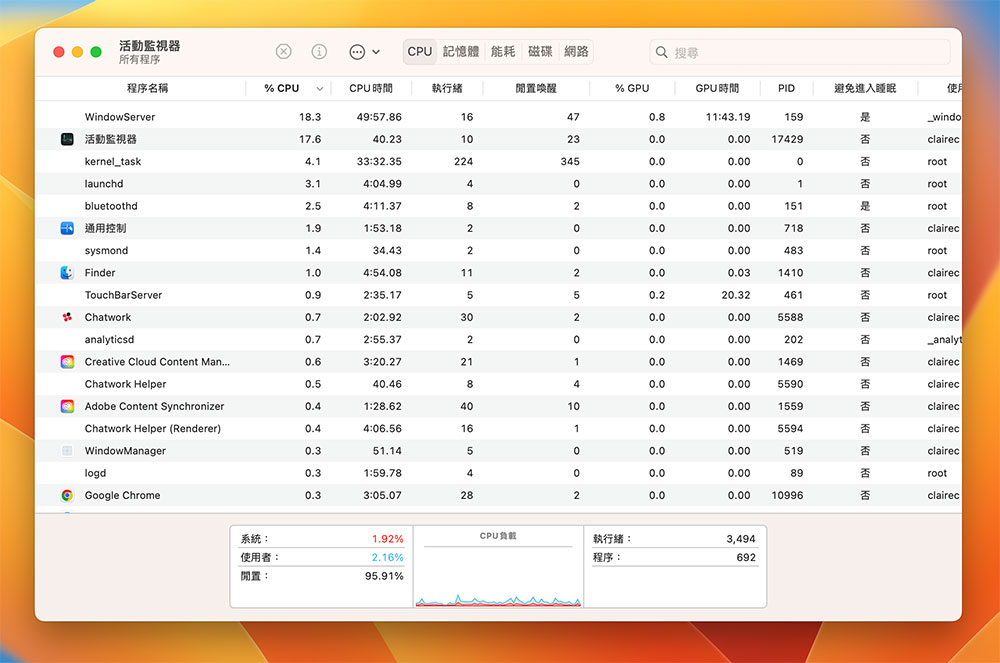Image resolution: width=1000 pixels, height=663 pixels.
Task: Click into the 搜尋 search field
Action: click(x=800, y=52)
